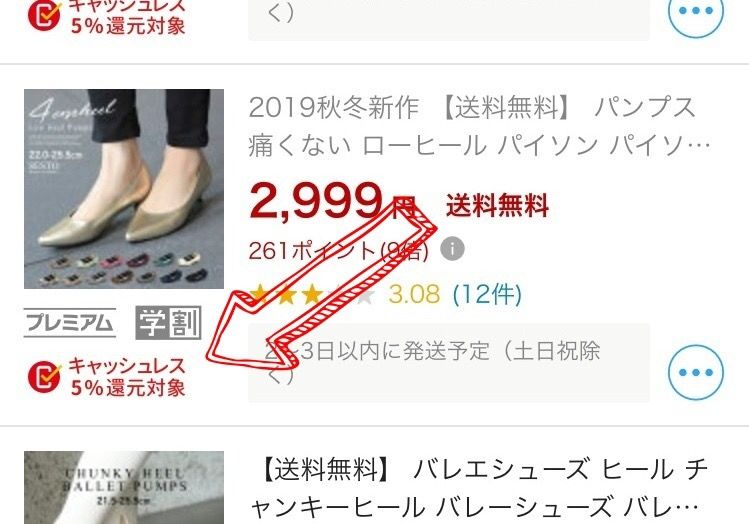Screen dimensions: 749x524
Task: Tap the top listing's shipping info box
Action: tap(449, 20)
